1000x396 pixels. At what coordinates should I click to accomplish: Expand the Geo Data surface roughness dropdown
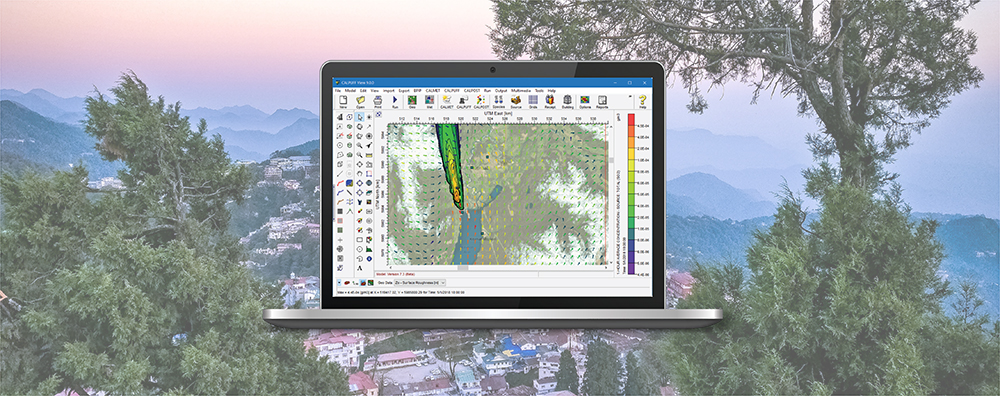tap(420, 282)
